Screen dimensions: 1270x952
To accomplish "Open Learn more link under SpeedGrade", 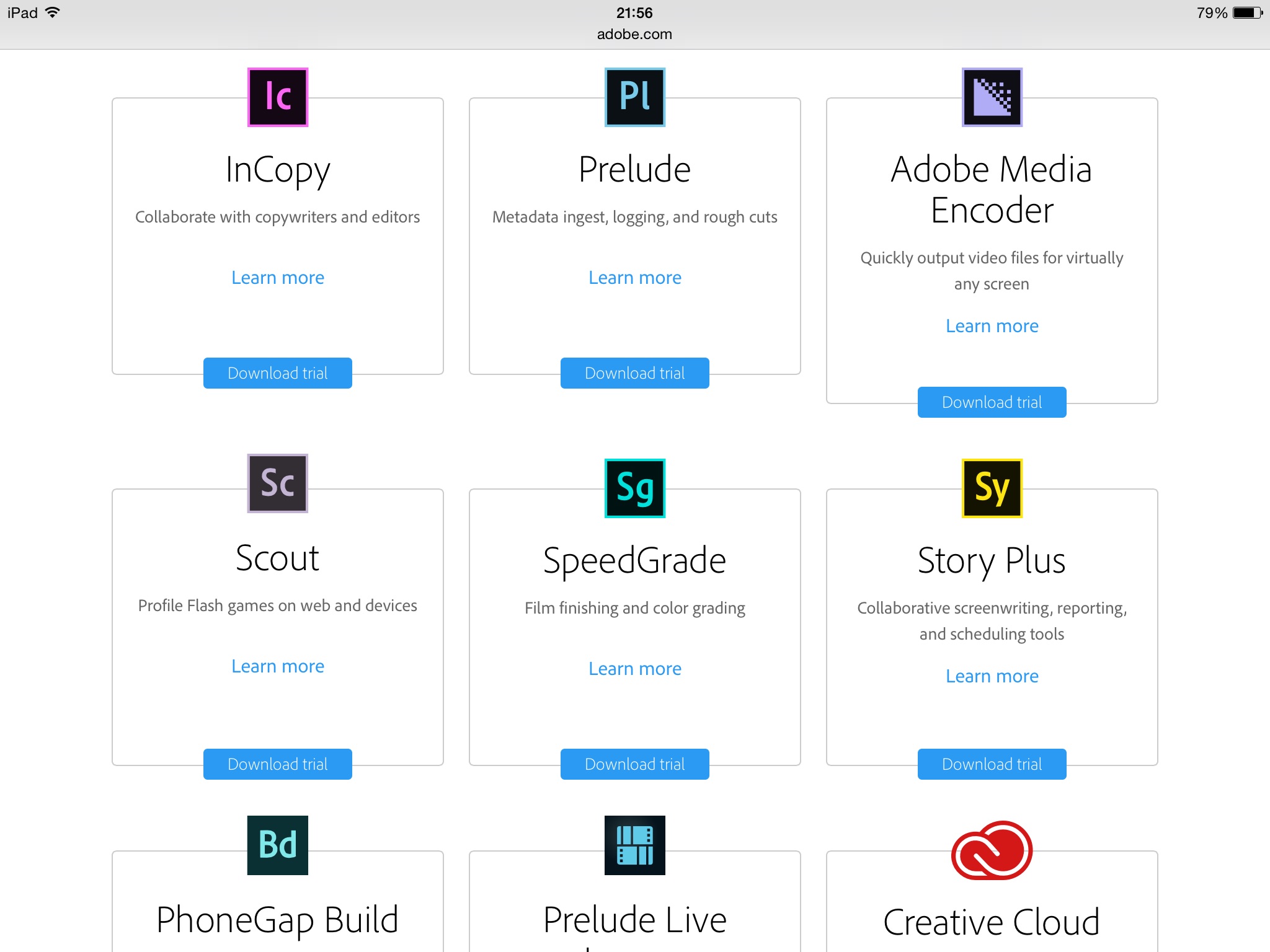I will pyautogui.click(x=634, y=669).
